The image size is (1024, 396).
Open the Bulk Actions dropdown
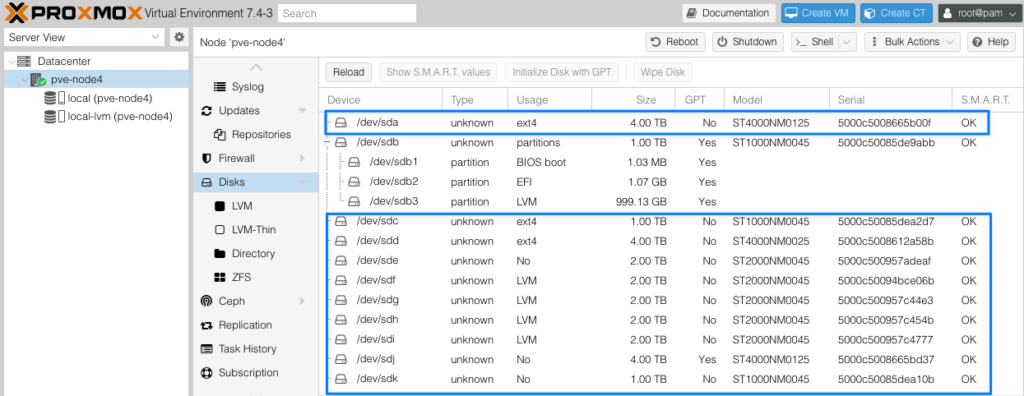912,42
